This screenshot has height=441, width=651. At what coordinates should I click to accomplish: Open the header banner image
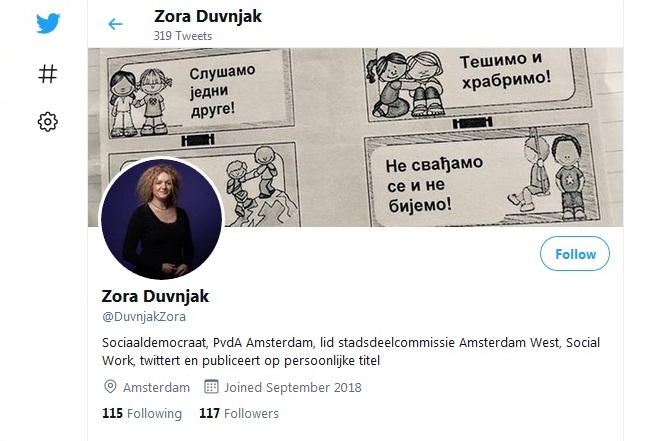click(x=355, y=137)
